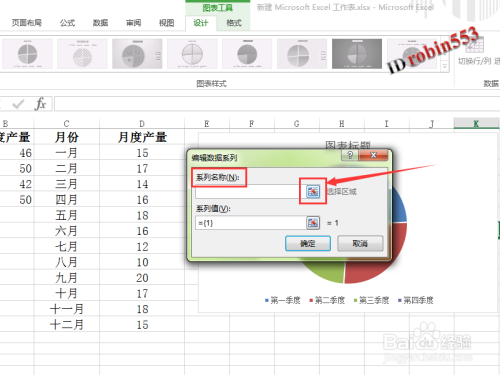Switch to the 设计 chart tools tab
The width and height of the screenshot is (500, 375).
[201, 23]
